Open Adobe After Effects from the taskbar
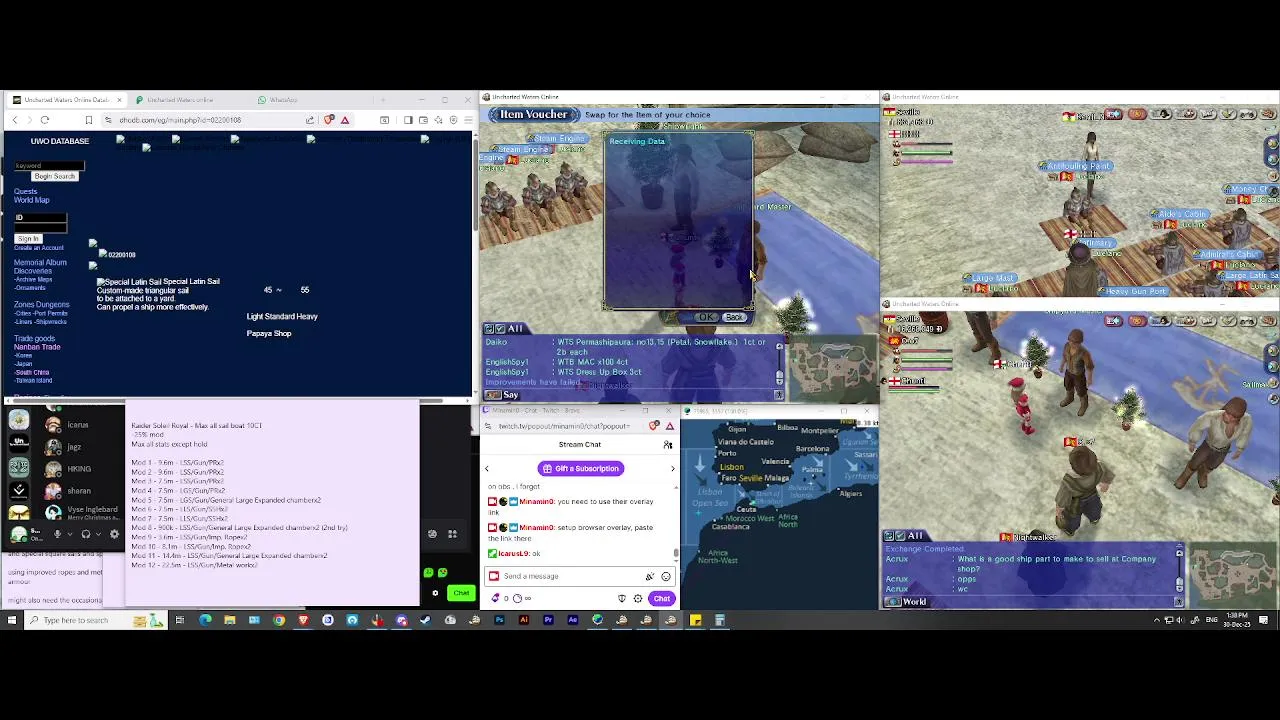 point(573,620)
